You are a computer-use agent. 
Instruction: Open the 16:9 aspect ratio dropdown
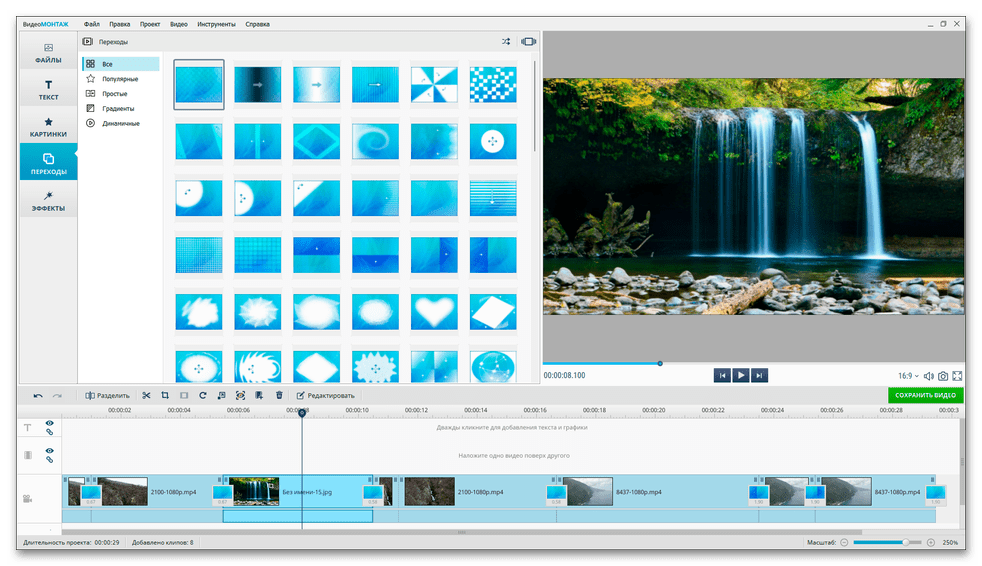[x=908, y=376]
